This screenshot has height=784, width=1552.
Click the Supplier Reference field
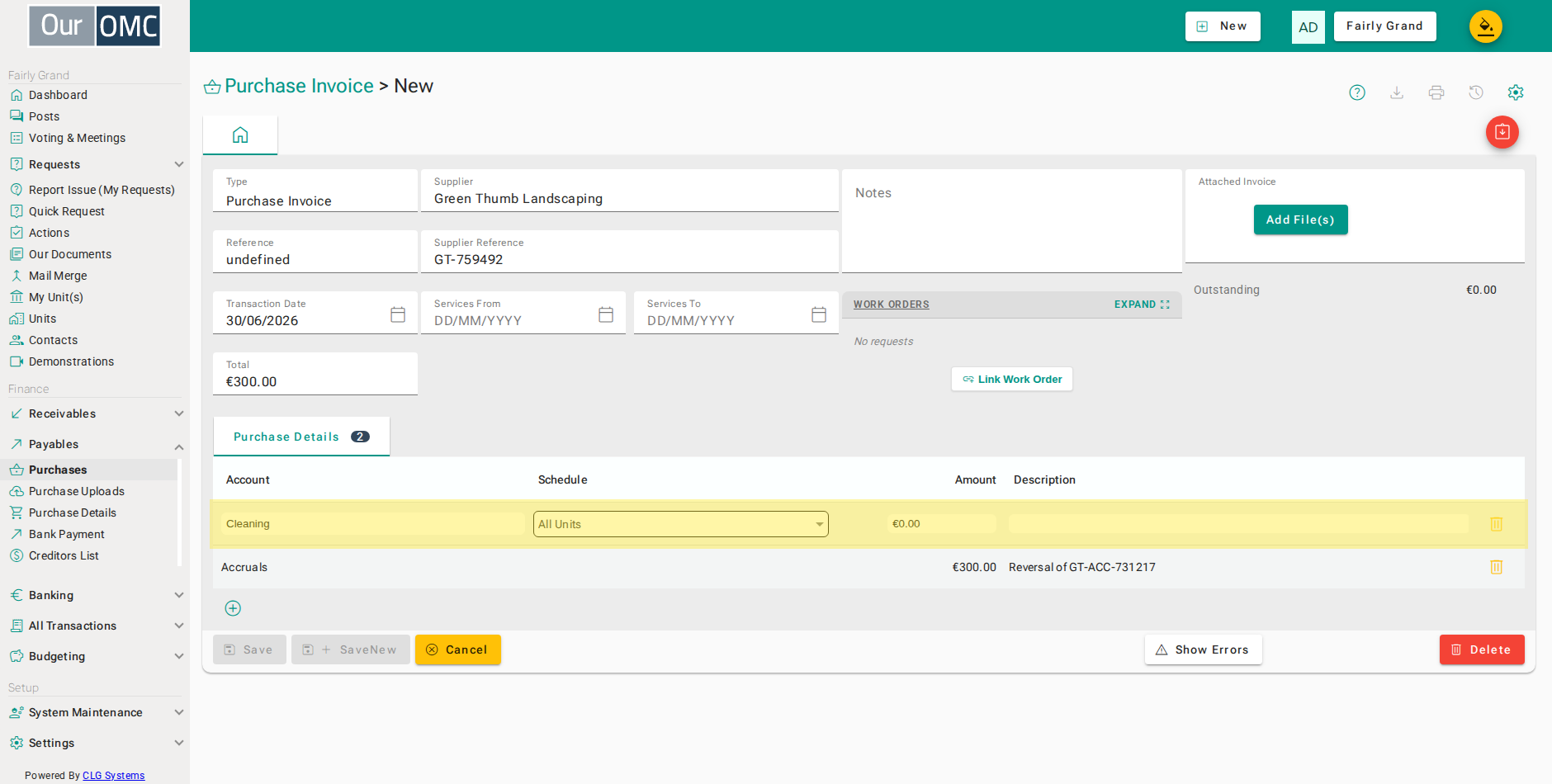pos(630,252)
